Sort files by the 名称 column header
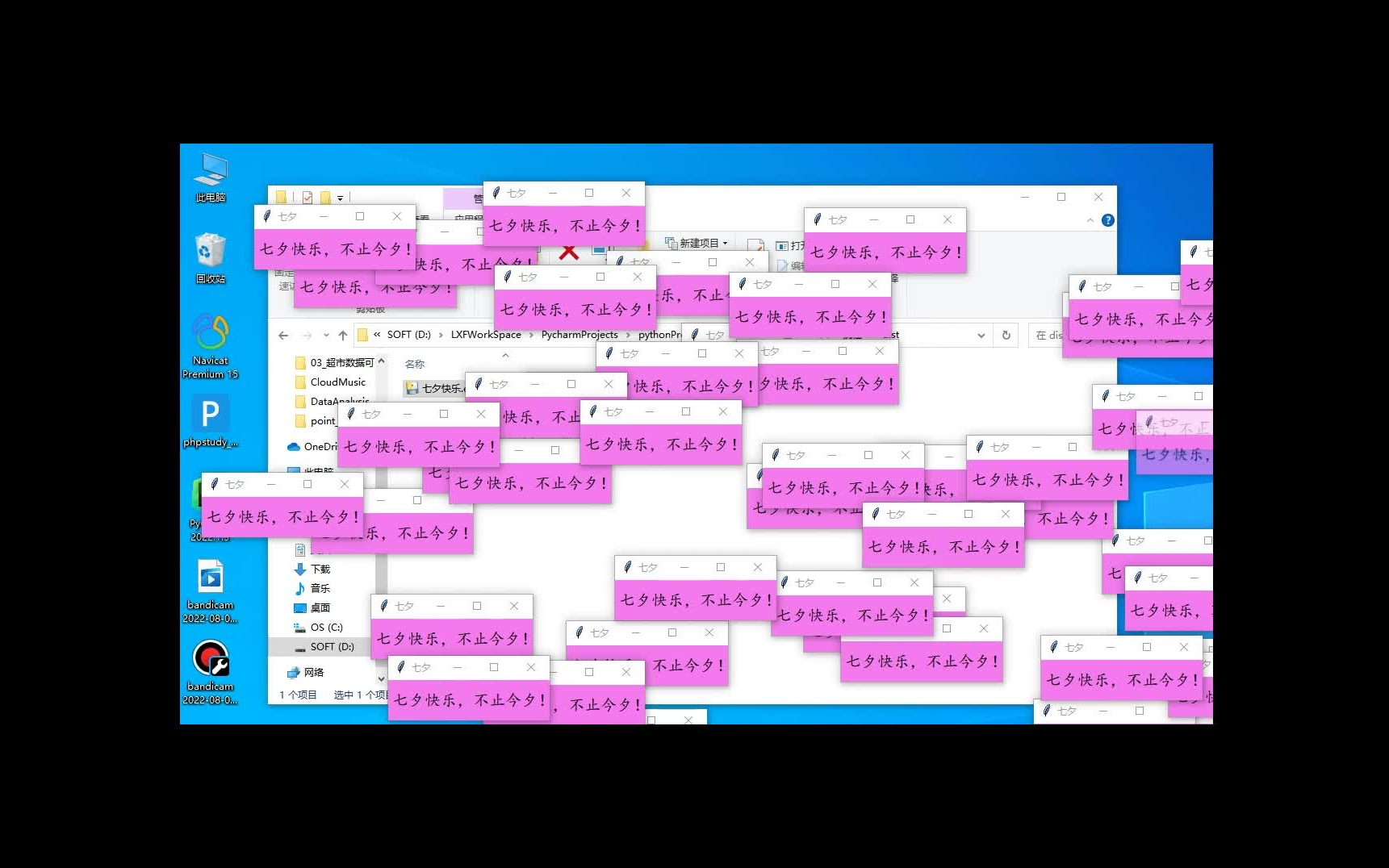This screenshot has height=868, width=1389. tap(415, 365)
